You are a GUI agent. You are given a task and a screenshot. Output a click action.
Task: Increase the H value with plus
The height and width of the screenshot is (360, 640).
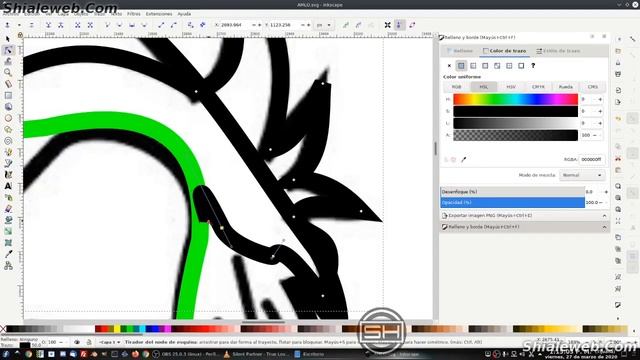pyautogui.click(x=600, y=99)
